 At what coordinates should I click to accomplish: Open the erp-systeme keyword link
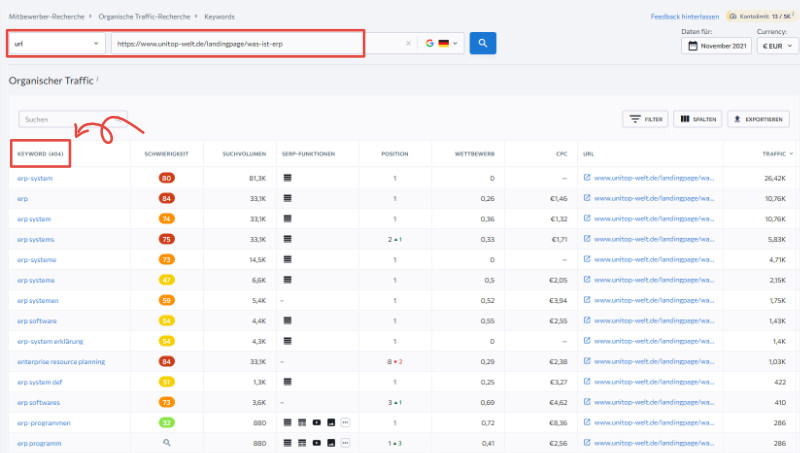point(36,260)
